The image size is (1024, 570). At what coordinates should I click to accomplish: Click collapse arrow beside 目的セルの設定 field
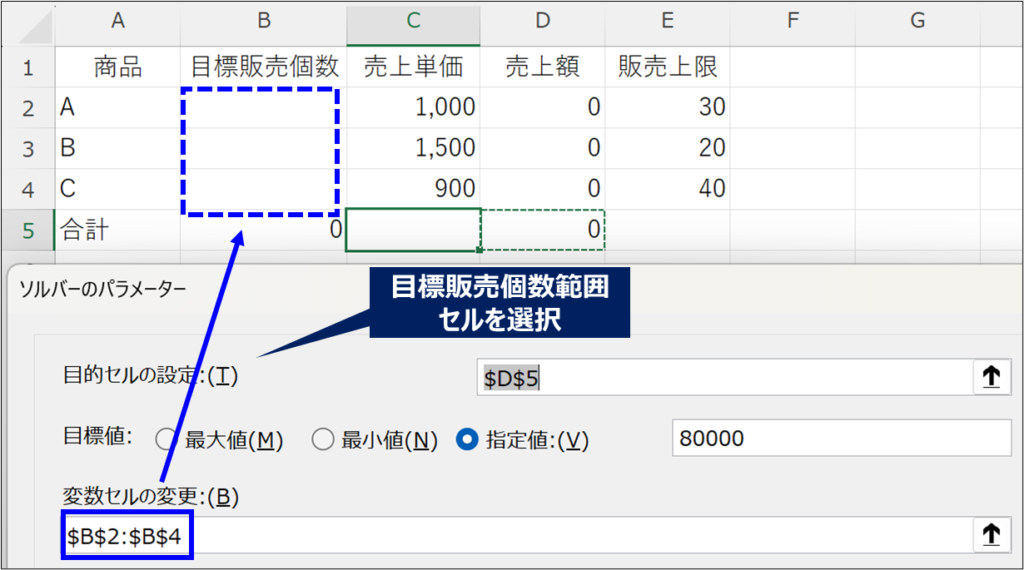tap(991, 378)
